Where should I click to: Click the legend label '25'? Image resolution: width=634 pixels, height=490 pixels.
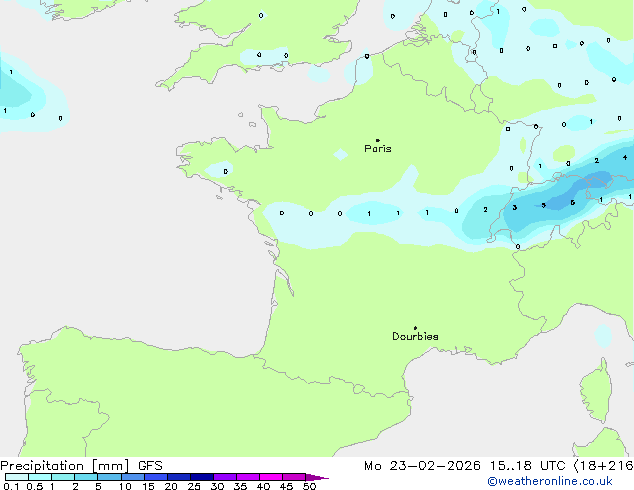pos(194,486)
